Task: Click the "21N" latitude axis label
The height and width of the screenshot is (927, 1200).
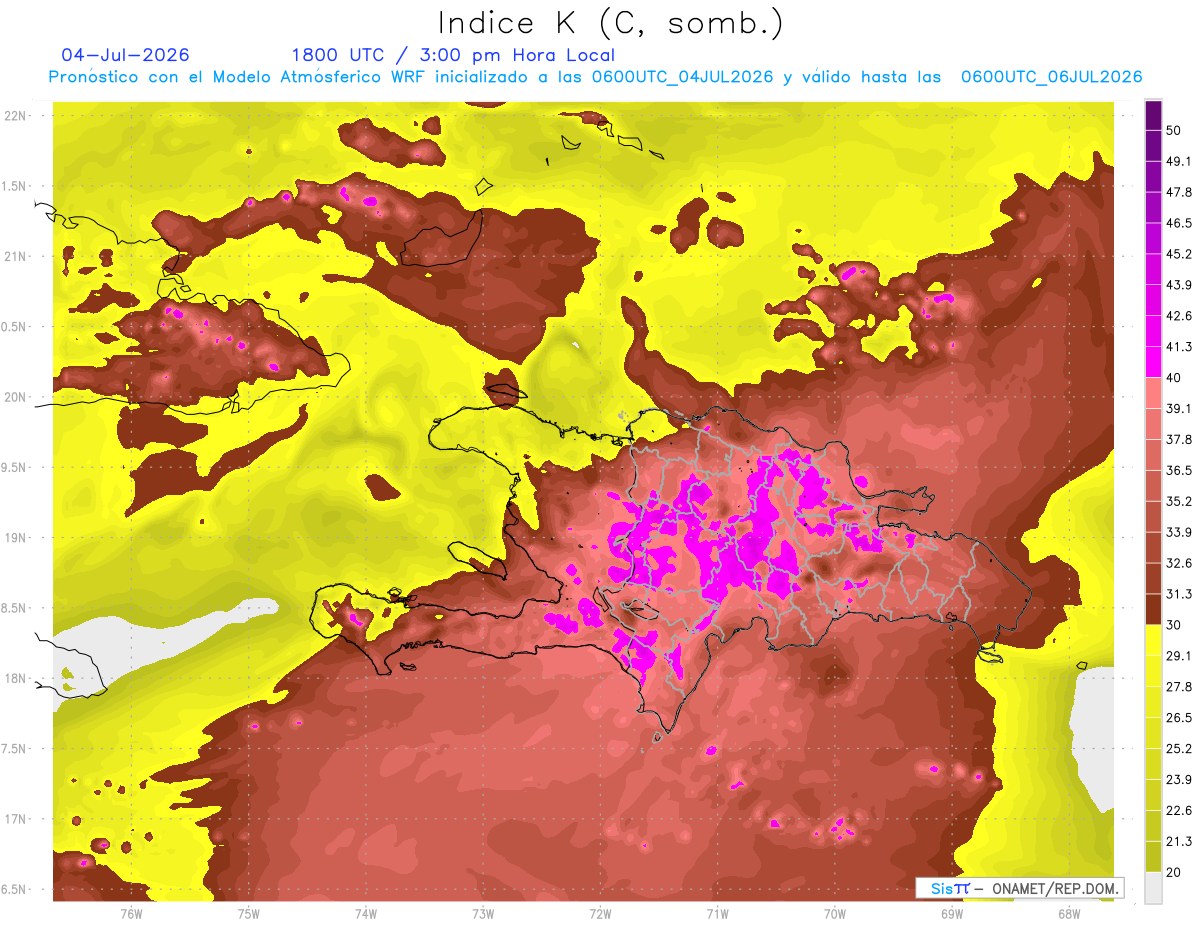Action: [x=17, y=256]
